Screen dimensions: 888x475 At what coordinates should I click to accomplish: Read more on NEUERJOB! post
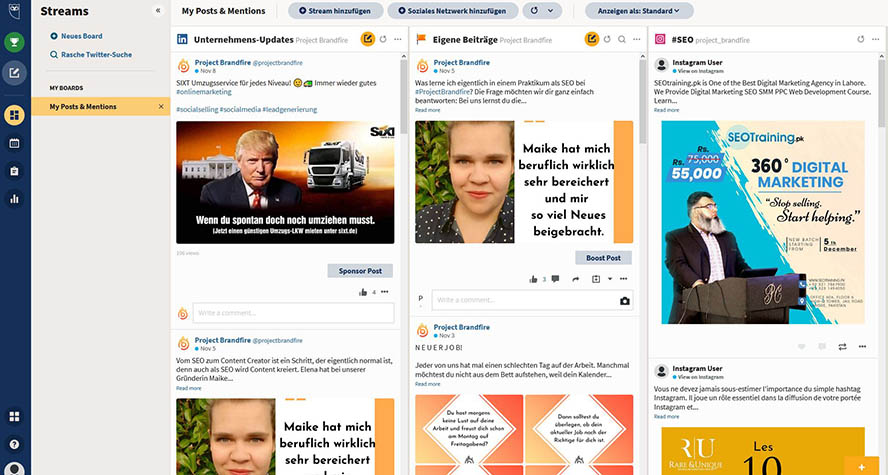428,384
